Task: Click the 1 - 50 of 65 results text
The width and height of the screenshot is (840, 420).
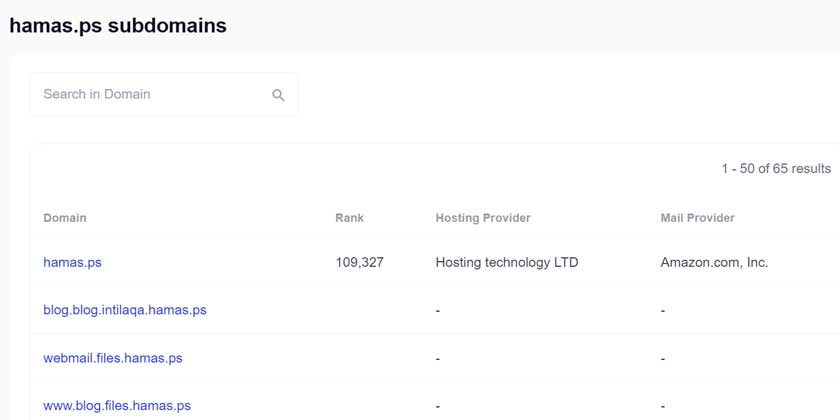Action: click(776, 169)
